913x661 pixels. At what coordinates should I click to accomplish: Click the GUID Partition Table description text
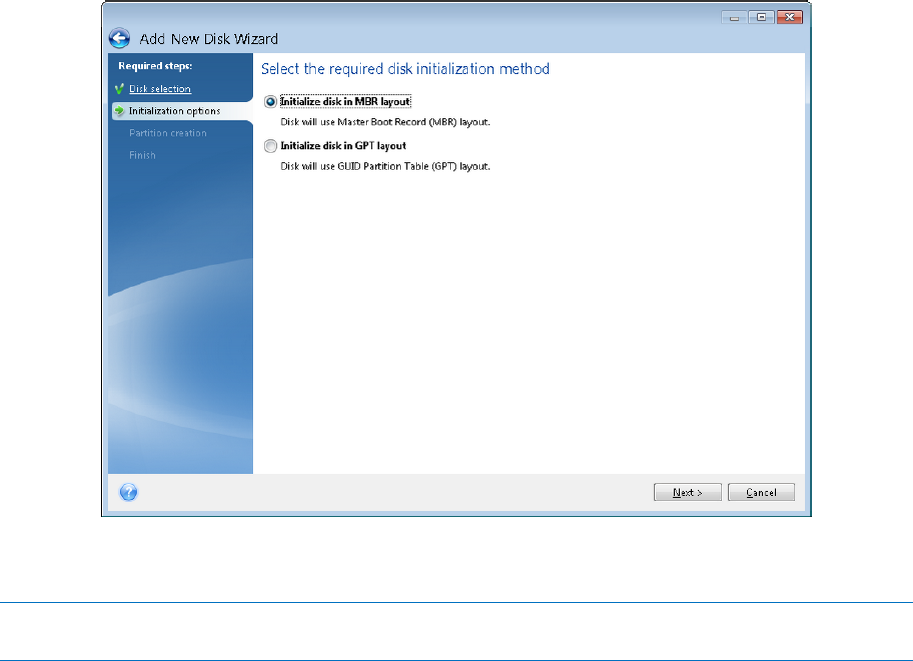click(x=385, y=167)
